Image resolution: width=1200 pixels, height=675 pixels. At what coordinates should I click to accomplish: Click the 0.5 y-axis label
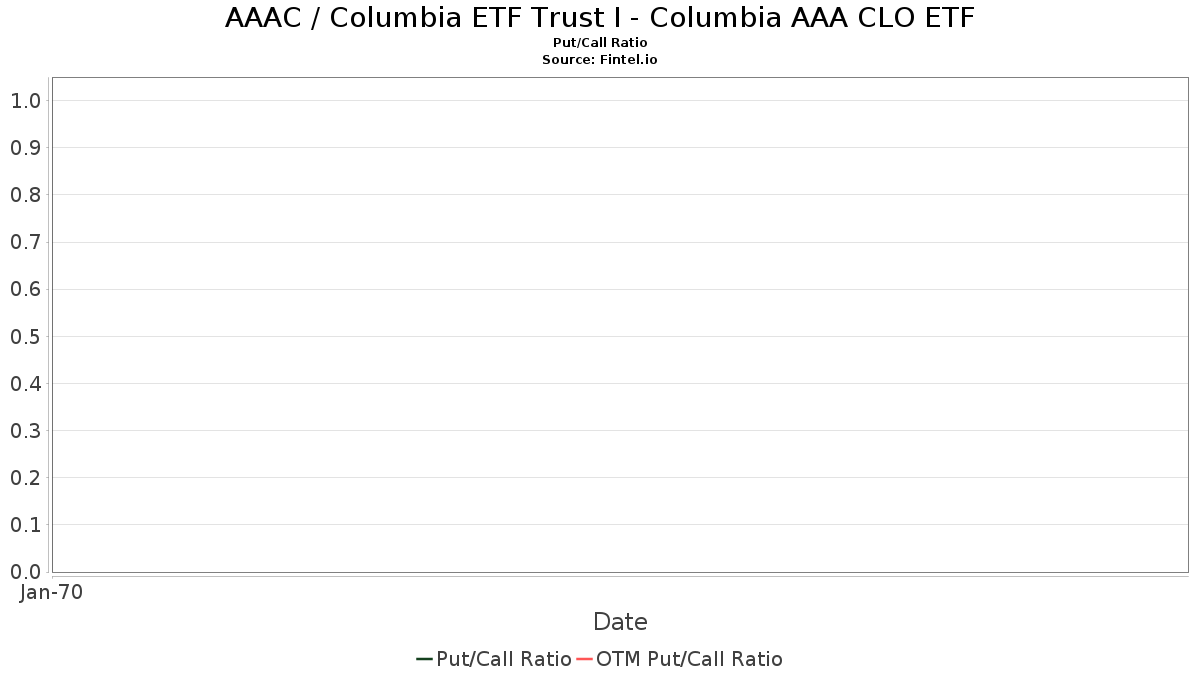pos(26,336)
